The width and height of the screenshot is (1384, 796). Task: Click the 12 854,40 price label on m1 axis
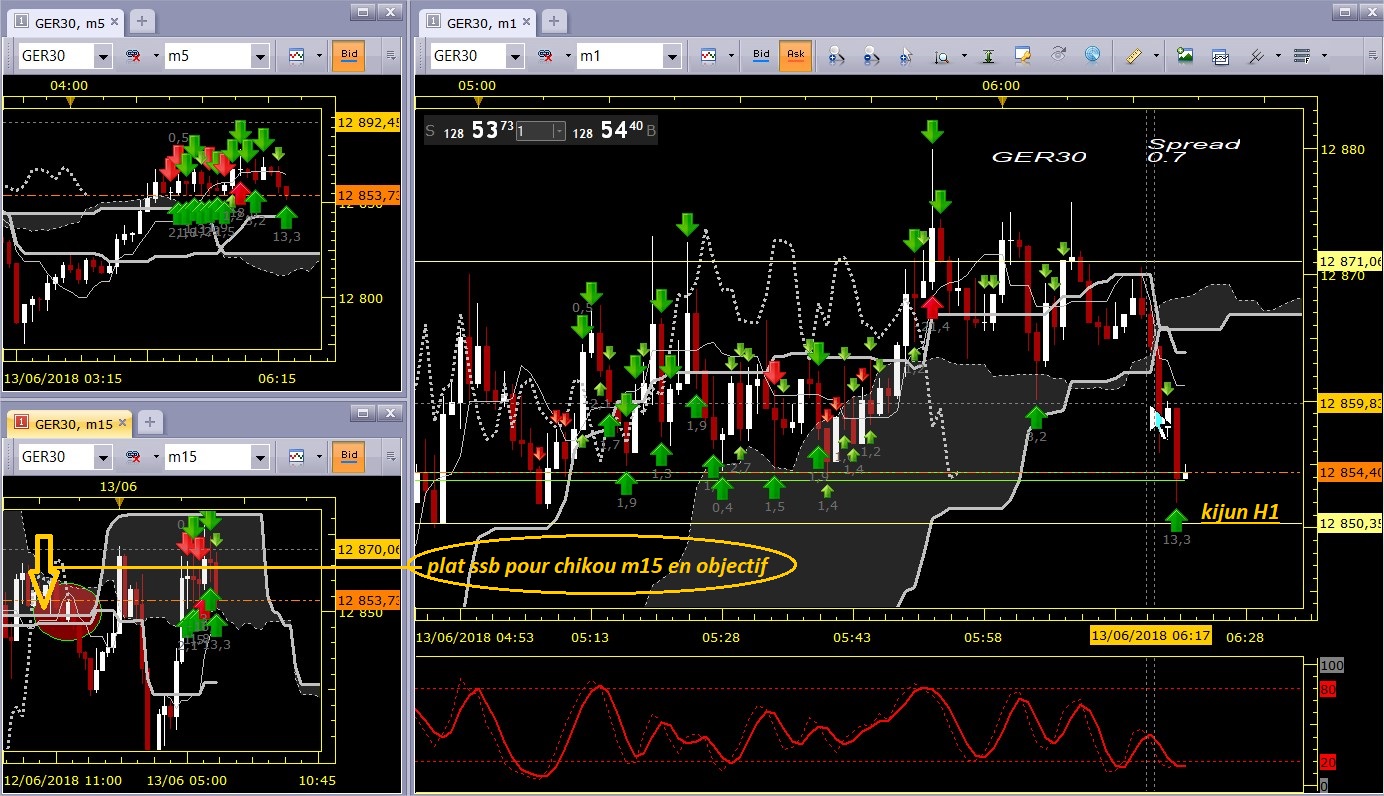[1352, 472]
